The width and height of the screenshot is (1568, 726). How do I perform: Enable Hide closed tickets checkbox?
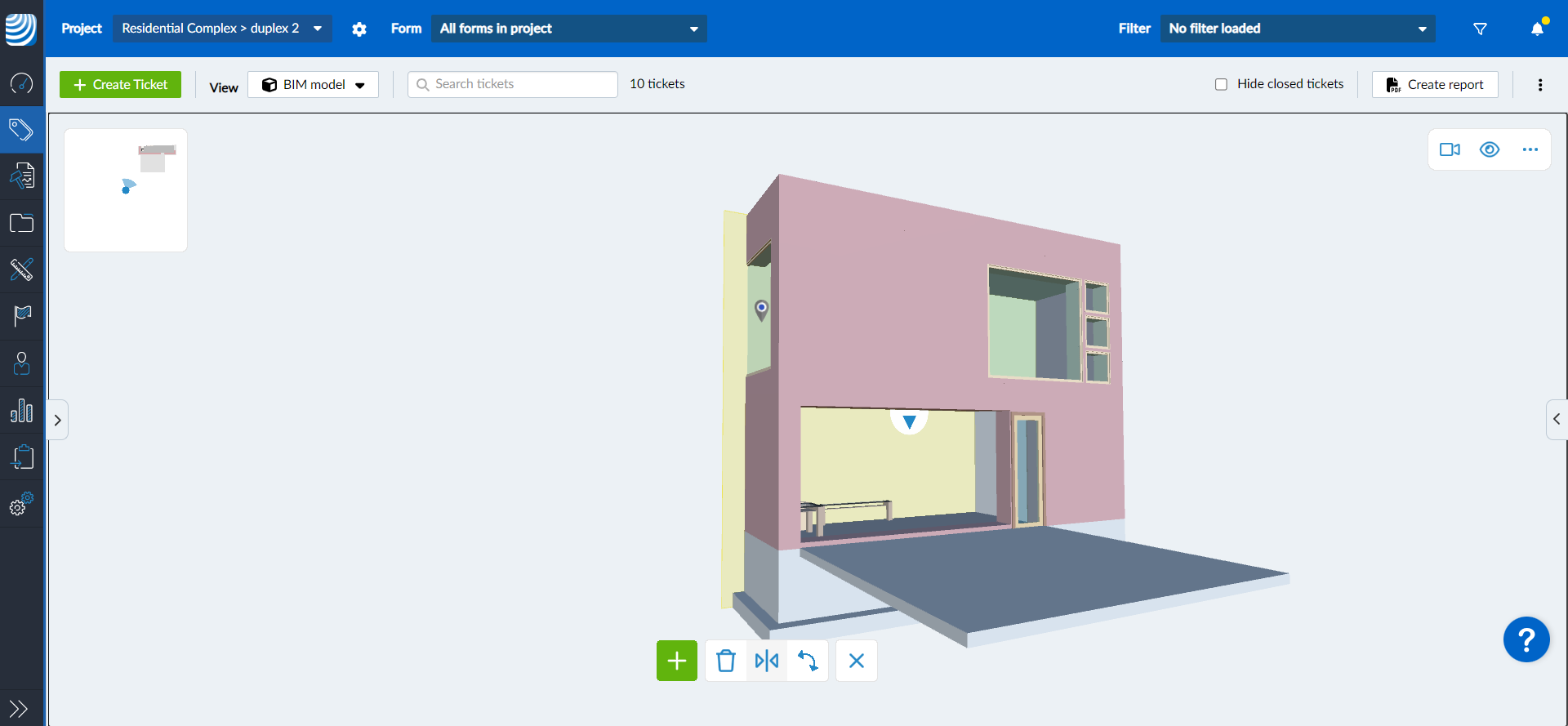(1221, 84)
